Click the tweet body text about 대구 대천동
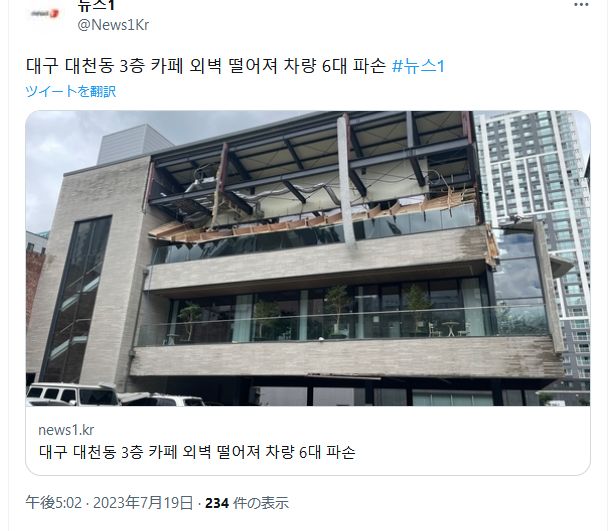Screen dimensions: 613x531 click(206, 66)
